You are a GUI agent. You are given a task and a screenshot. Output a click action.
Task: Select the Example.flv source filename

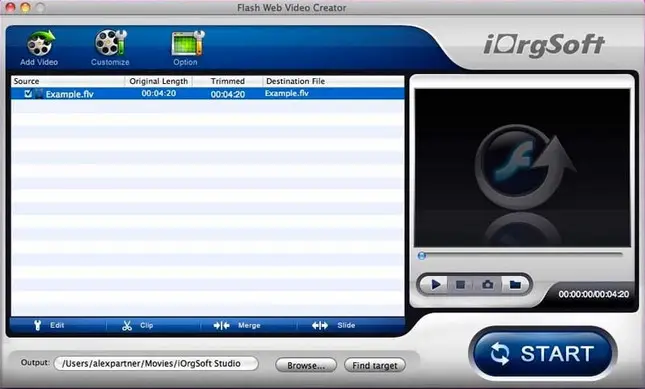[x=70, y=94]
